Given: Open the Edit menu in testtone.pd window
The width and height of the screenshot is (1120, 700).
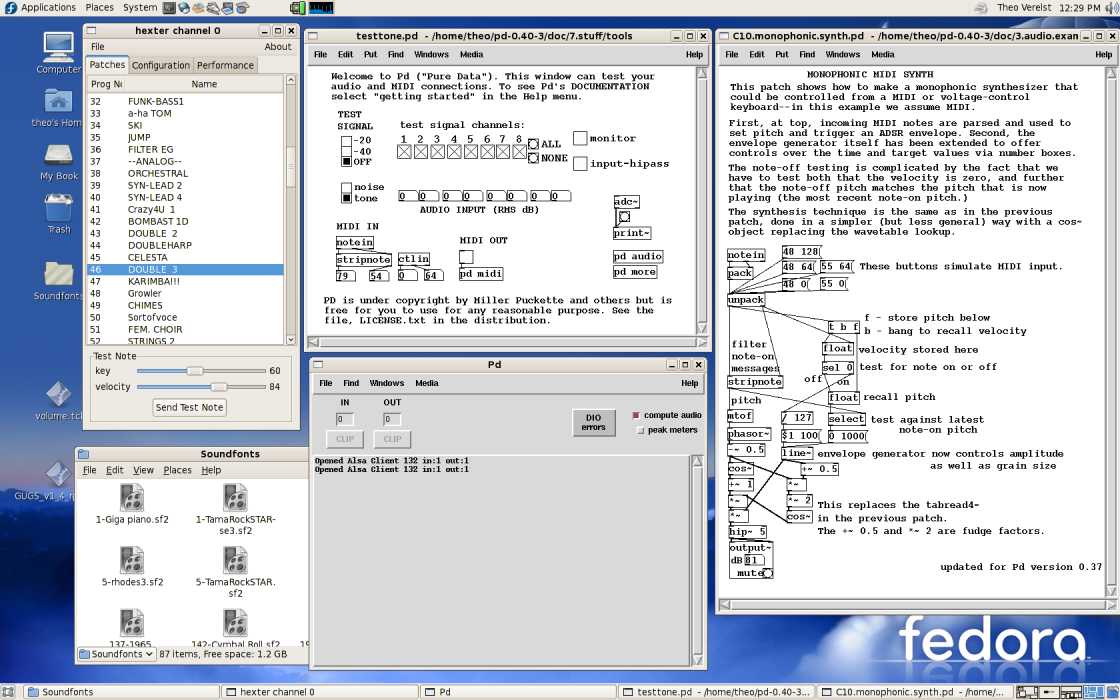Looking at the screenshot, I should pos(346,54).
